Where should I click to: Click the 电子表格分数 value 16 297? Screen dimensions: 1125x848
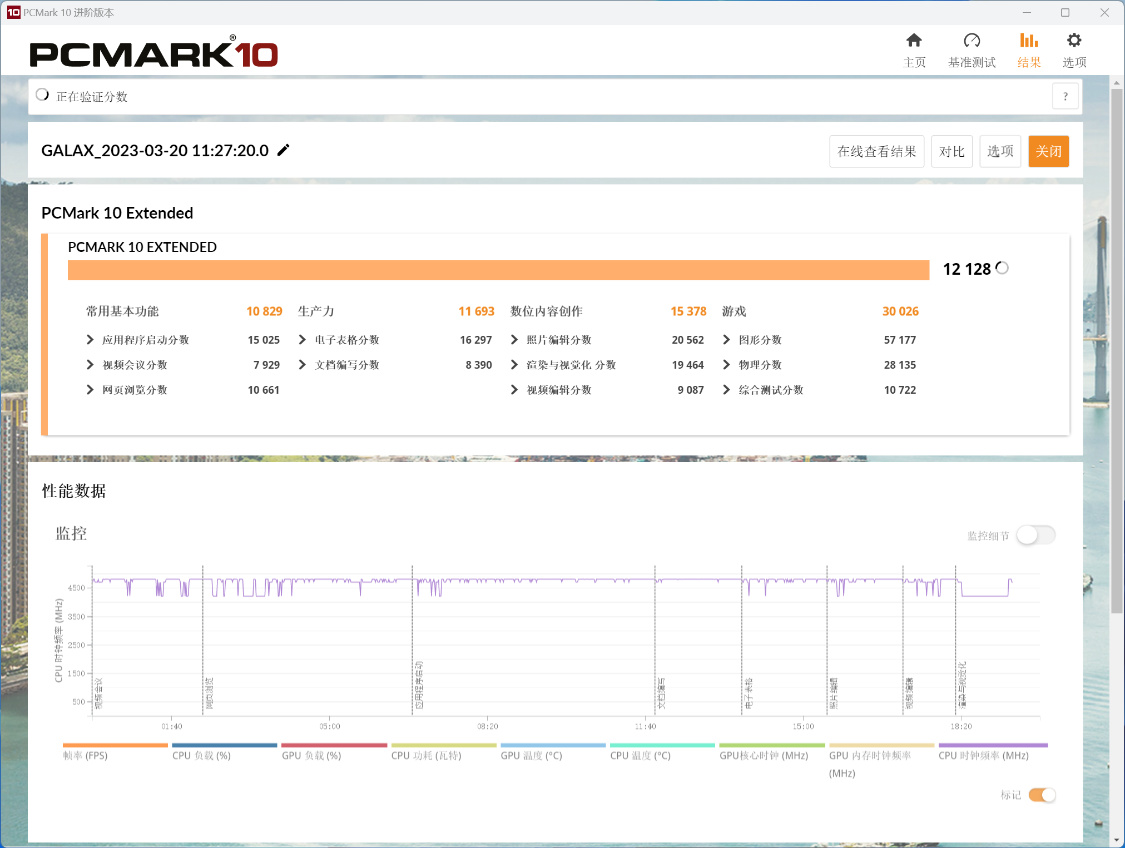pyautogui.click(x=476, y=340)
